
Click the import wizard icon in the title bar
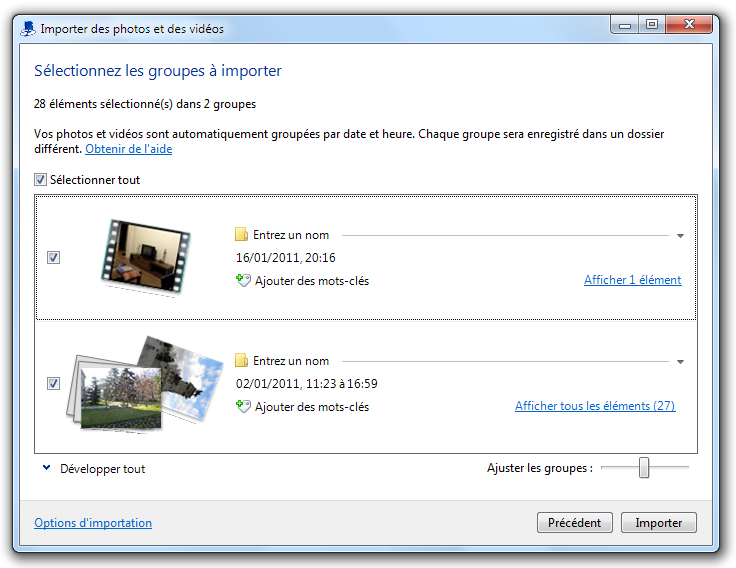click(x=28, y=28)
